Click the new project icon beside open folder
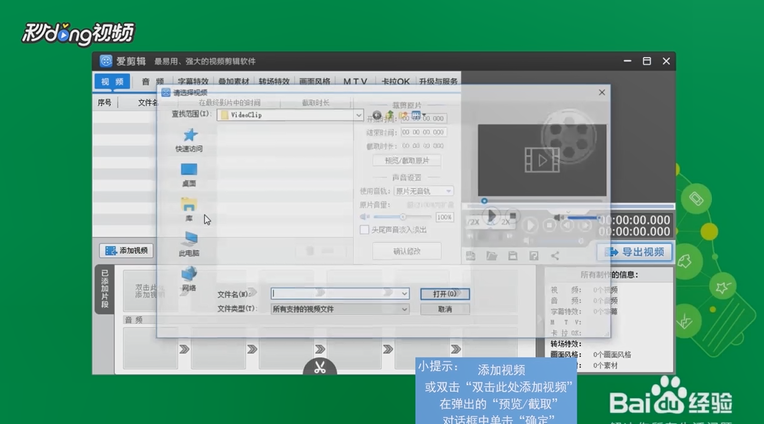Image resolution: width=764 pixels, height=424 pixels. tap(470, 256)
